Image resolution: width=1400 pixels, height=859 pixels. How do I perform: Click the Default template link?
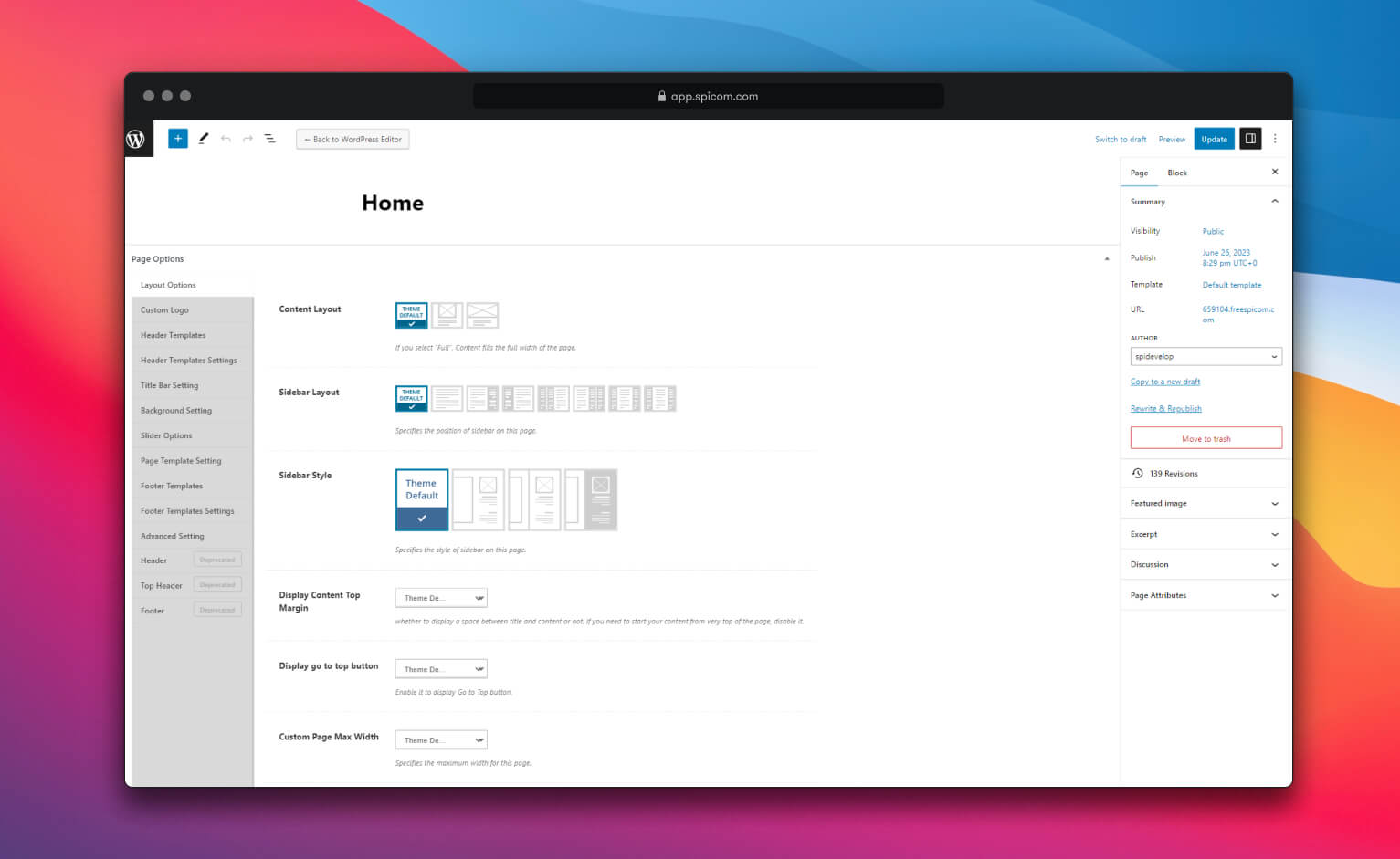coord(1232,285)
